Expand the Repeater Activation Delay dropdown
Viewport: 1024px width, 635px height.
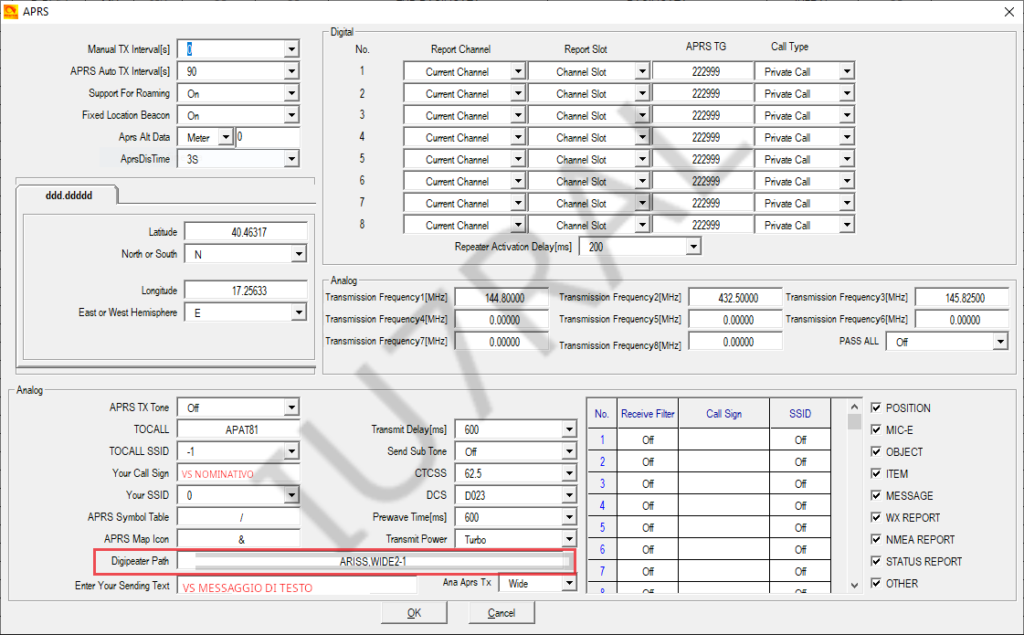(x=694, y=247)
